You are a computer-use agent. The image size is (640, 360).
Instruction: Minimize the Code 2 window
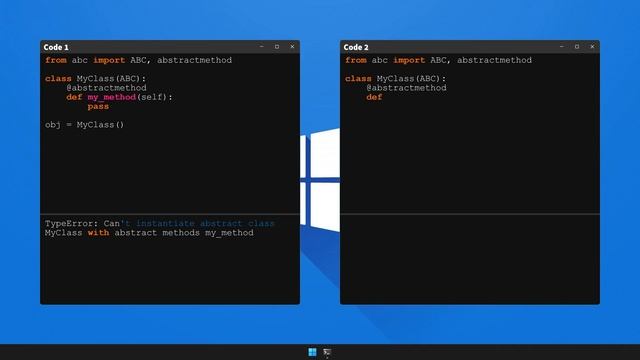click(562, 47)
